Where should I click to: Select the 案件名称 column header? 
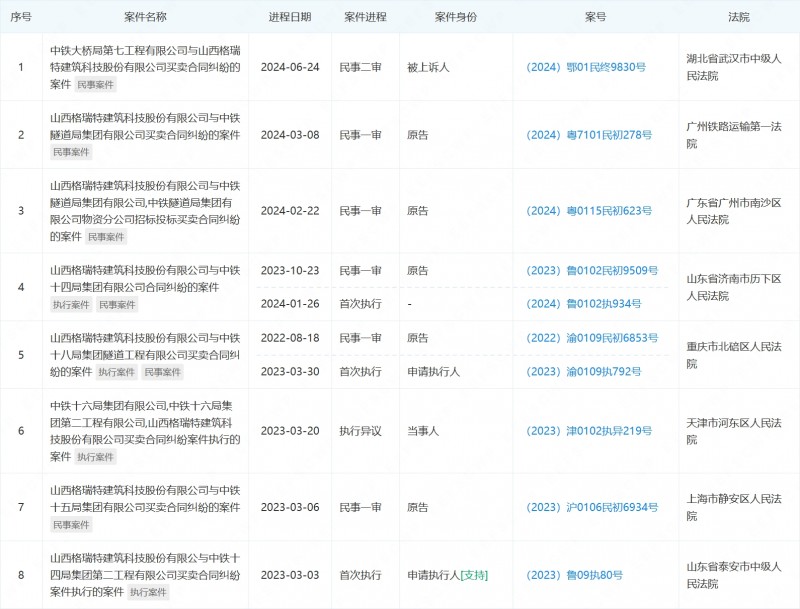click(x=145, y=16)
